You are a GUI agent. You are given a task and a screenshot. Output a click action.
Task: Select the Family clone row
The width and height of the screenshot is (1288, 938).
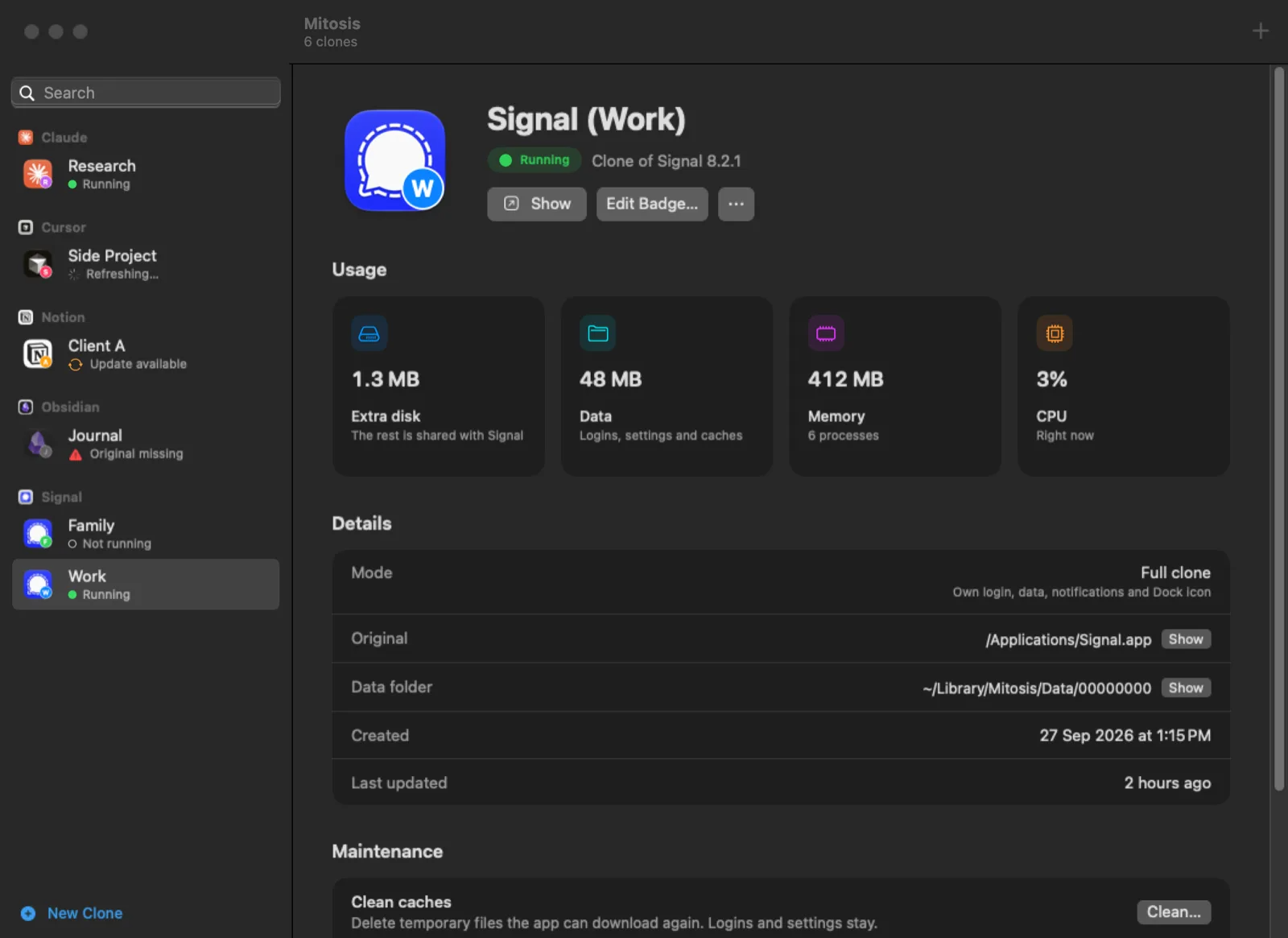[x=146, y=534]
